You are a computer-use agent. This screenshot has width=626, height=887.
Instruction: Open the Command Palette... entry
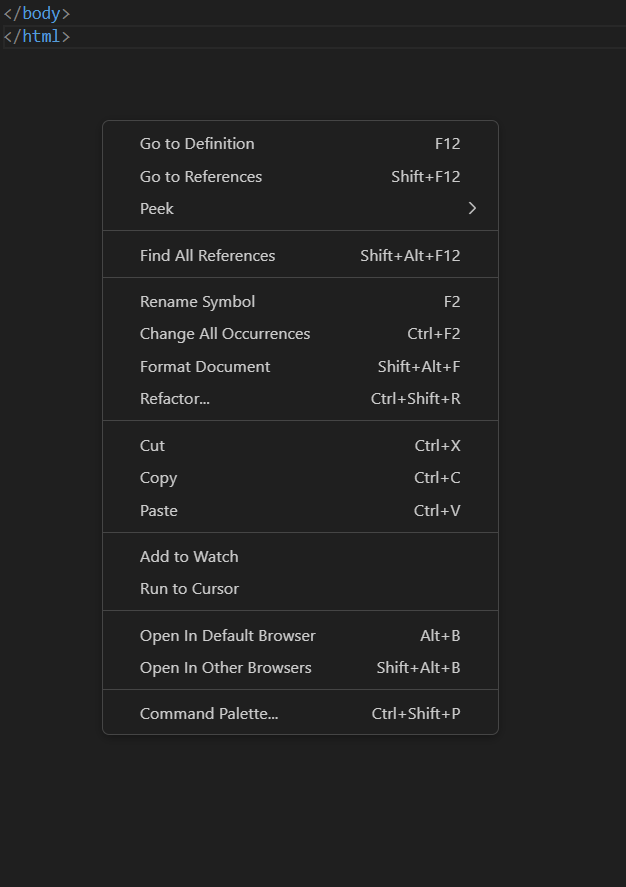tap(300, 714)
